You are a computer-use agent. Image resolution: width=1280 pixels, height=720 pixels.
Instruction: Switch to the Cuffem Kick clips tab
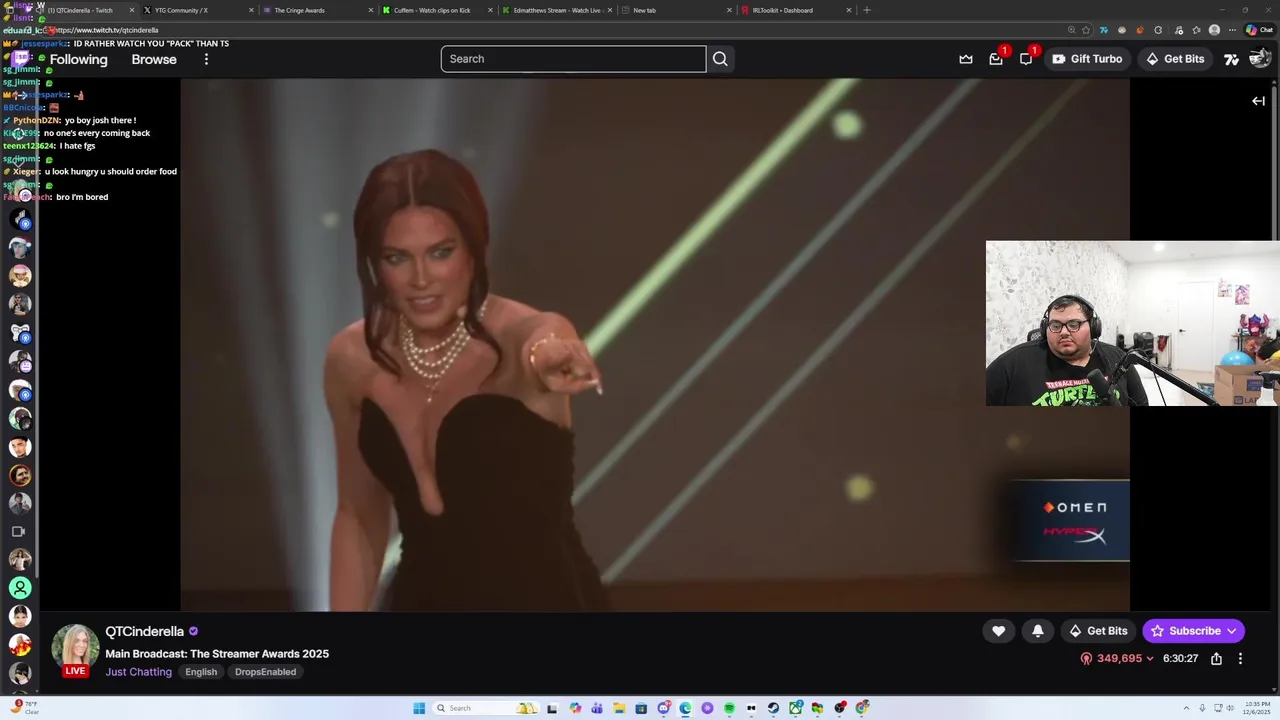point(435,10)
